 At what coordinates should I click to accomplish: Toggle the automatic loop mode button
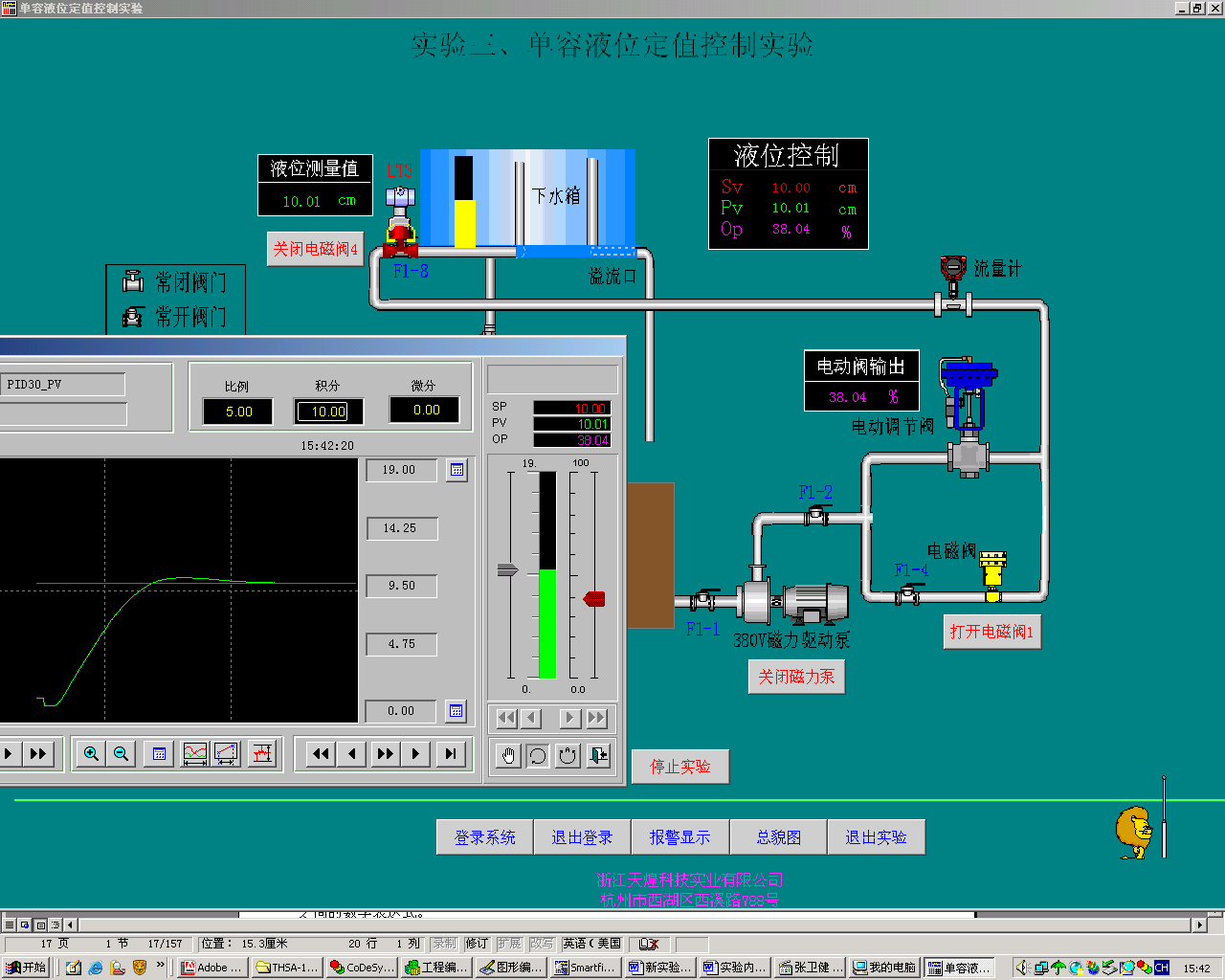(x=538, y=756)
